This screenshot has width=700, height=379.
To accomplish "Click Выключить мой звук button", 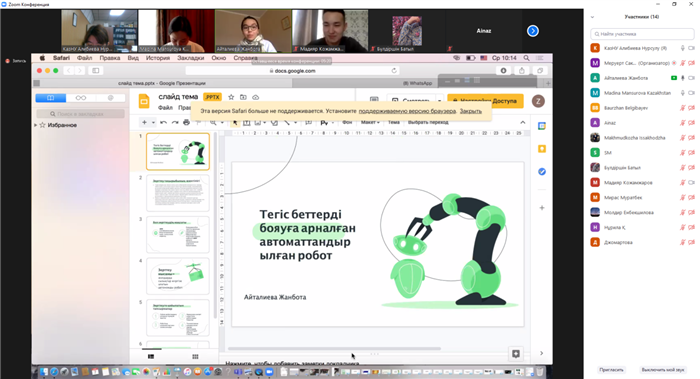I will click(663, 370).
